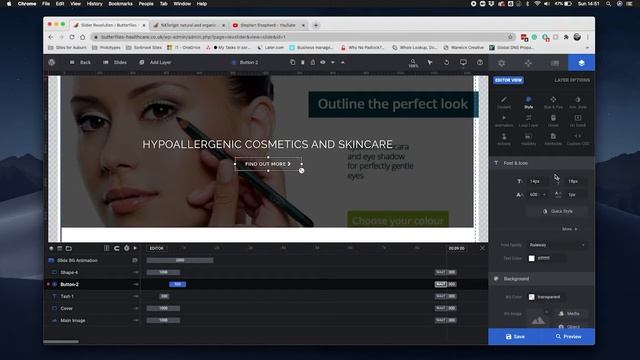Click the WordPress logo in editor toolbar
Image resolution: width=640 pixels, height=360 pixels.
click(51, 62)
